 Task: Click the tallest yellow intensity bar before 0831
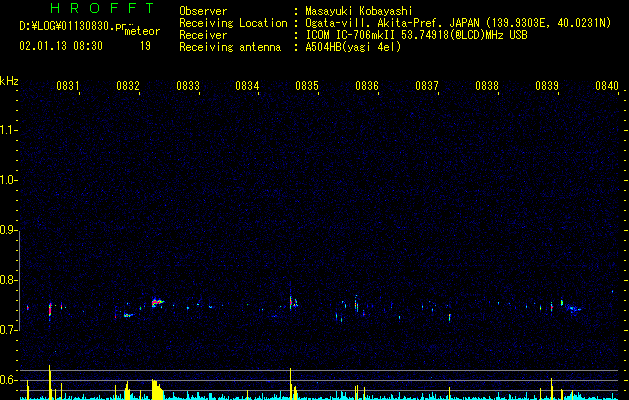pyautogui.click(x=50, y=382)
